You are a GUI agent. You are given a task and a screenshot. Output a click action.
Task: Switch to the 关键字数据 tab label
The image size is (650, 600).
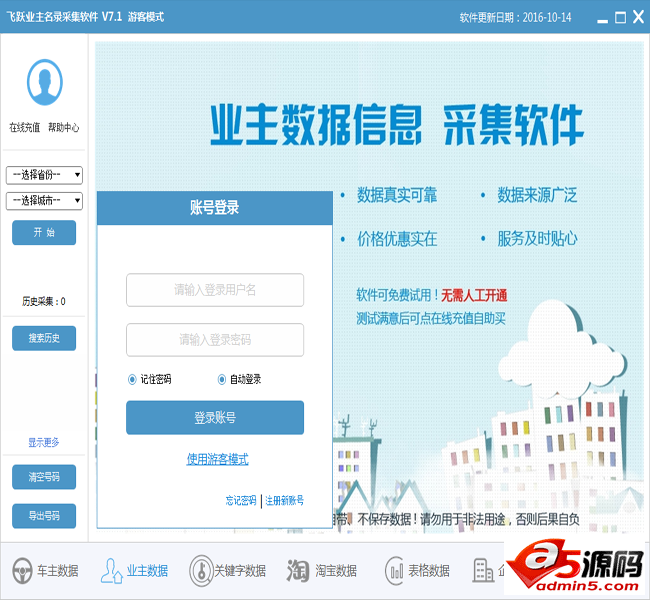pos(240,571)
